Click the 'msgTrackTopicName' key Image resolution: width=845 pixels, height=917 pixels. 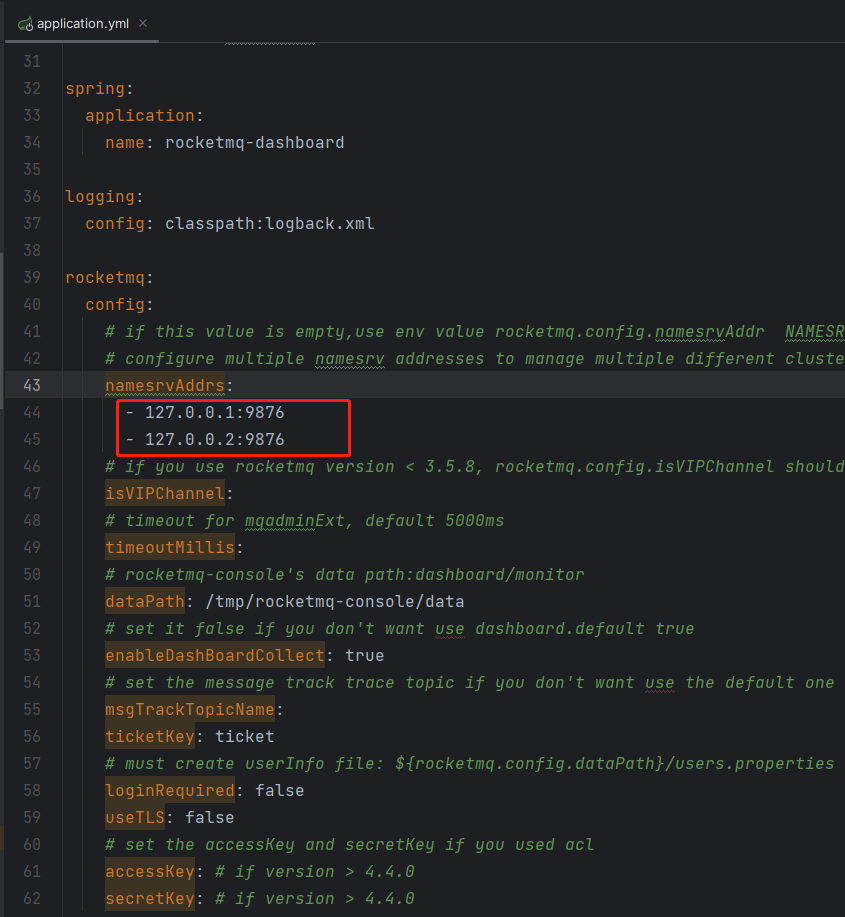[189, 709]
